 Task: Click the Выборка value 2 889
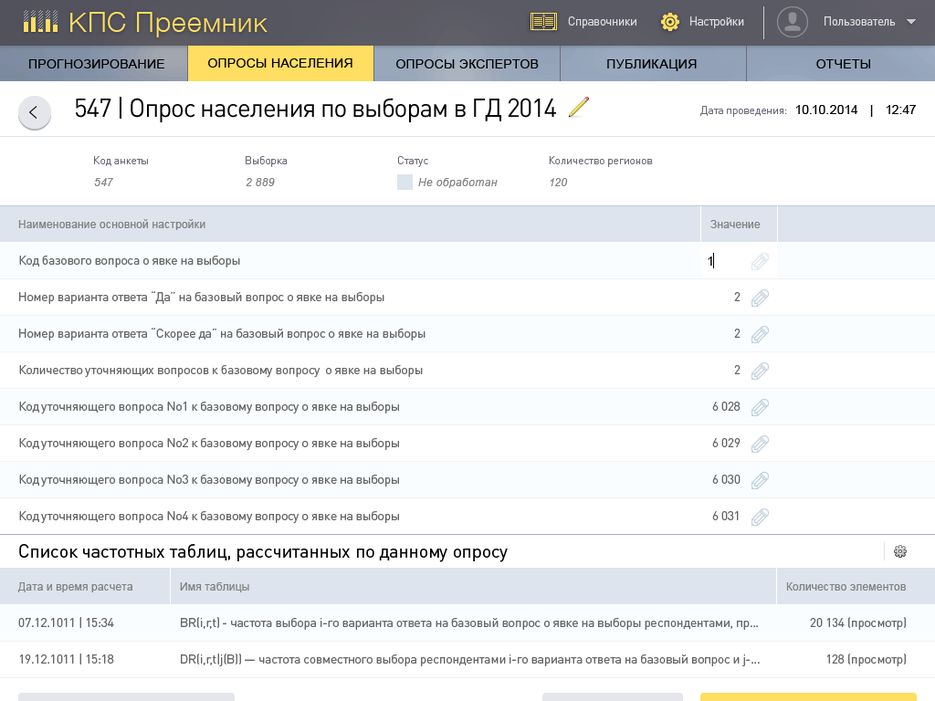(260, 182)
